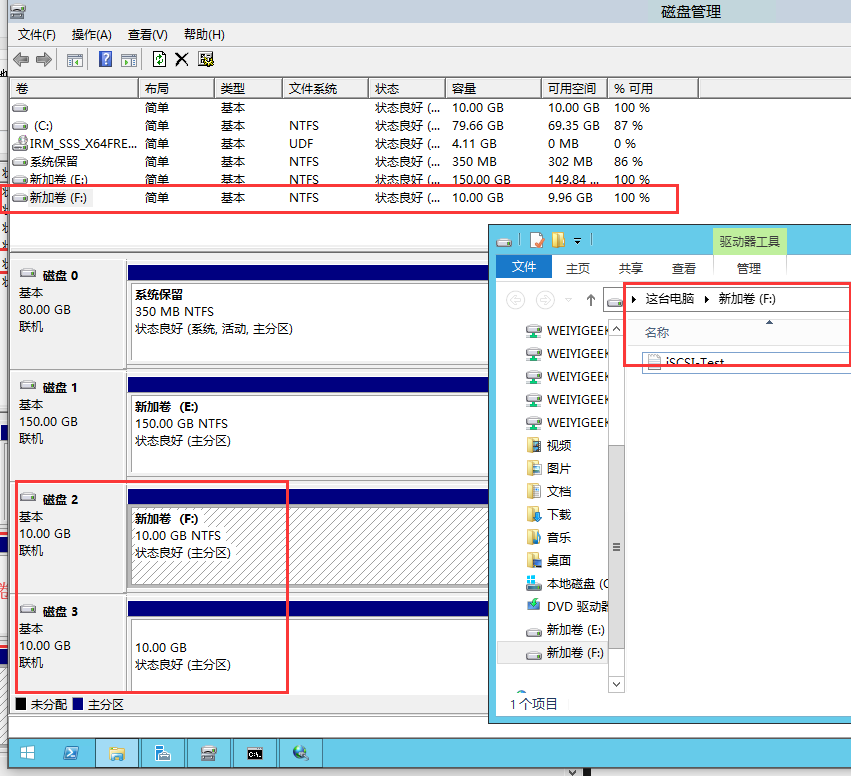
Task: Open the 操作(A) menu
Action: pos(92,35)
